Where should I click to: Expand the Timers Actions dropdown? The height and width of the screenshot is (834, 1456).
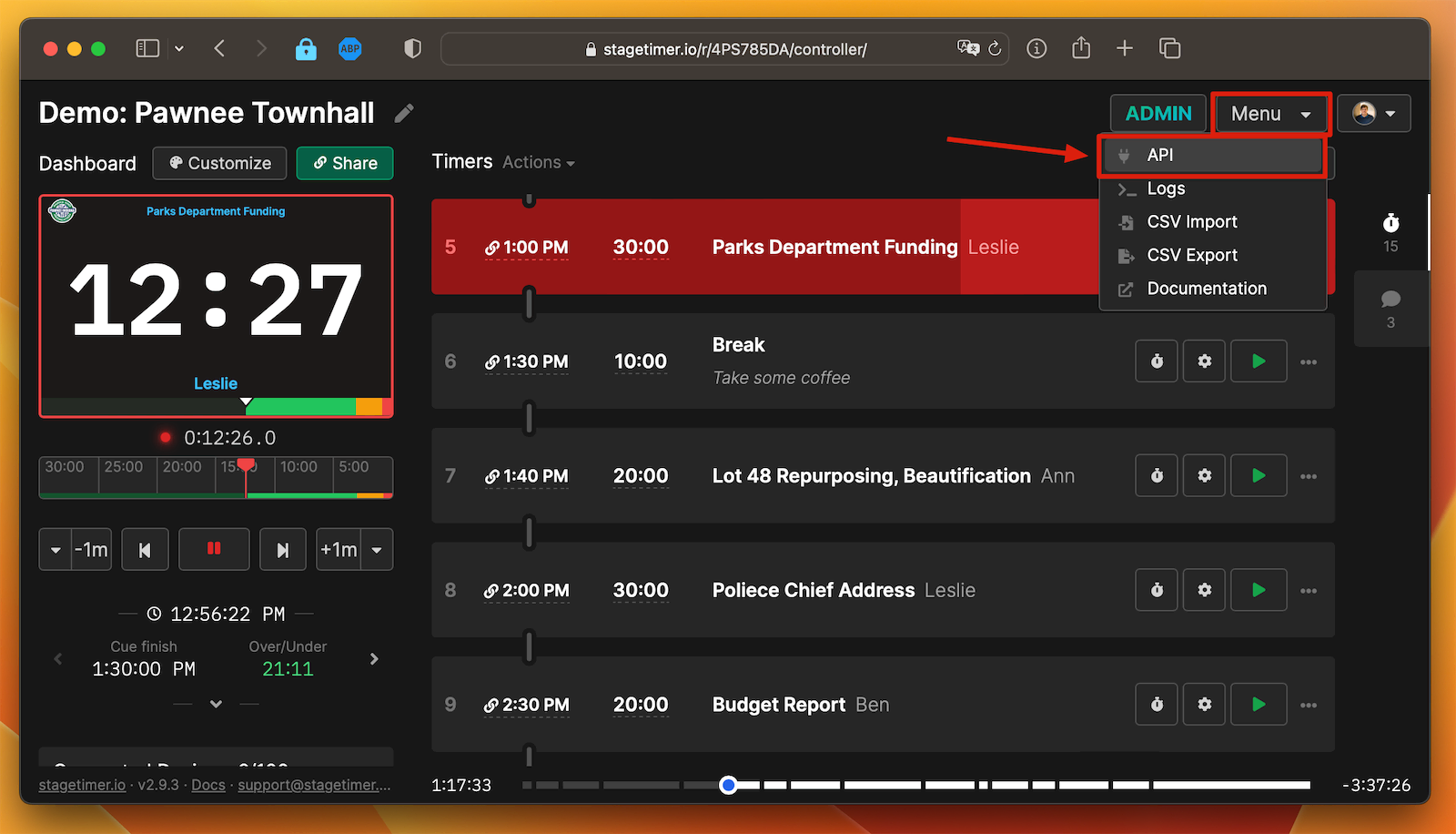[539, 163]
